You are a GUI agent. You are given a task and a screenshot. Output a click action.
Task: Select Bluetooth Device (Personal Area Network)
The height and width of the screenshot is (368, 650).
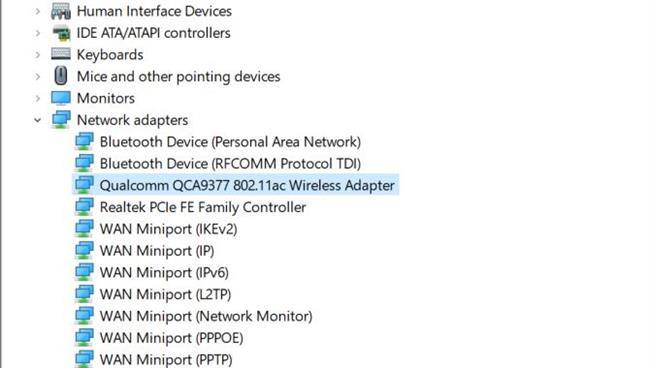pyautogui.click(x=230, y=142)
